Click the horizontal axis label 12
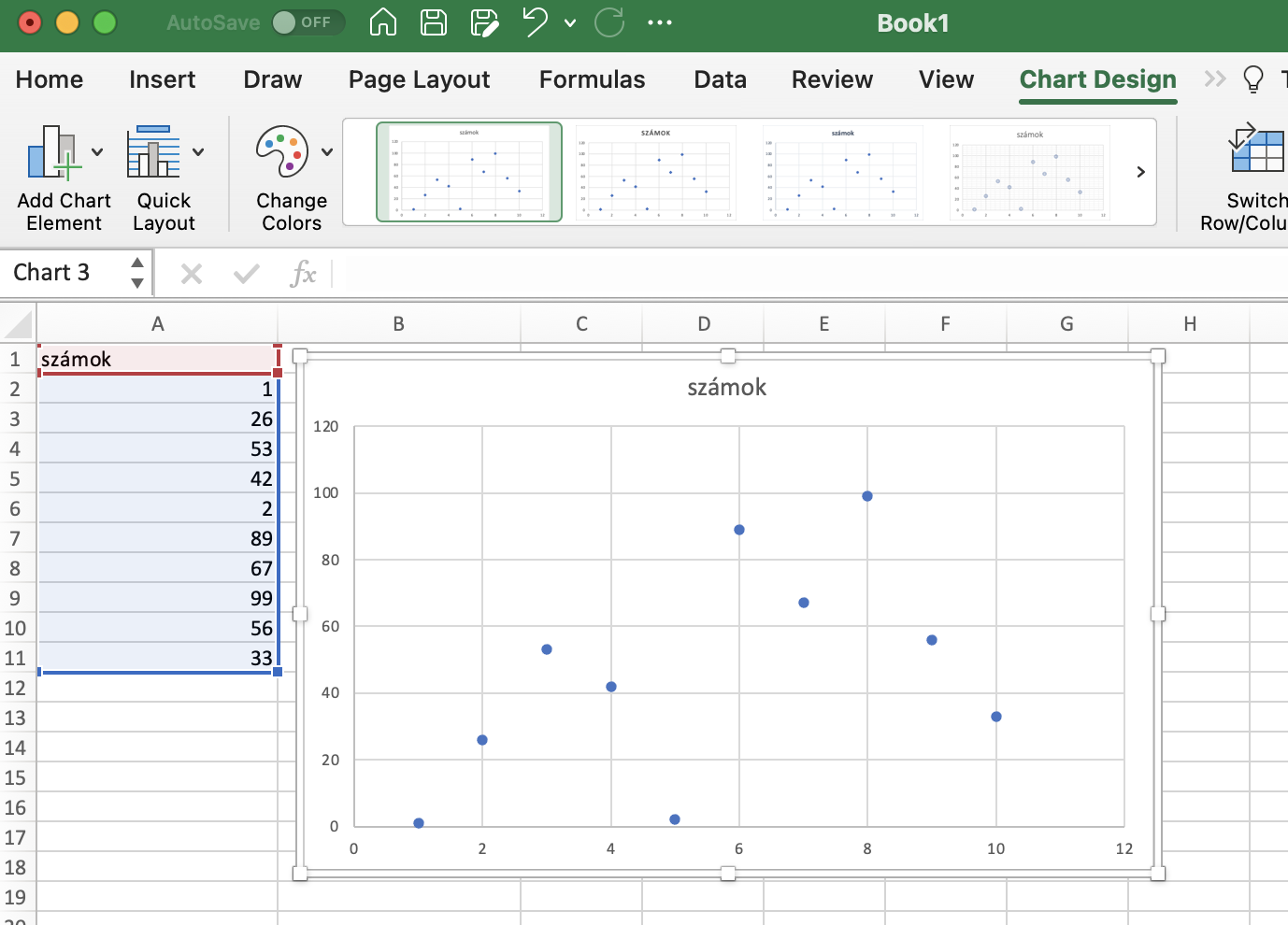This screenshot has width=1288, height=925. tap(1124, 848)
